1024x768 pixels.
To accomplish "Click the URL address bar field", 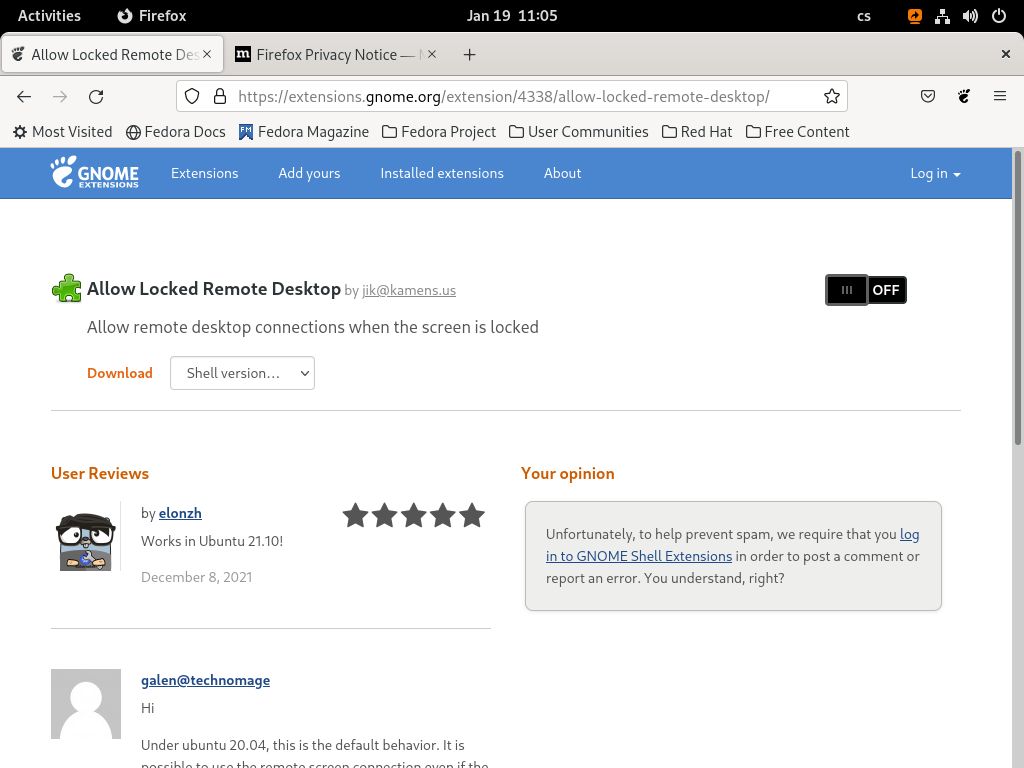I will pos(510,96).
